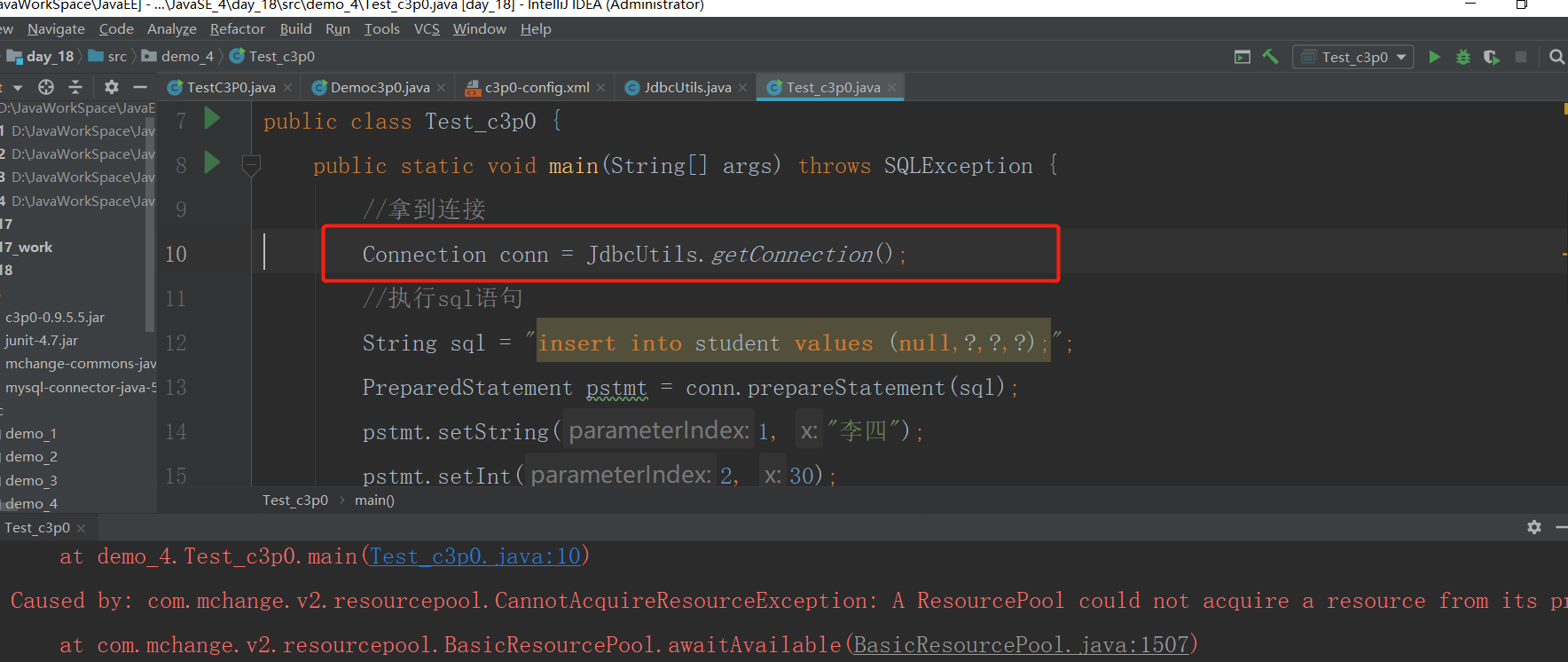
Task: Start debugging with the bug icon
Action: click(1463, 57)
